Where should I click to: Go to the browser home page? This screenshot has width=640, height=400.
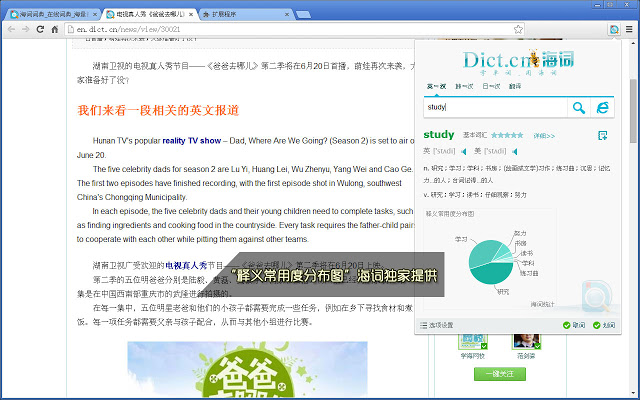(55, 29)
